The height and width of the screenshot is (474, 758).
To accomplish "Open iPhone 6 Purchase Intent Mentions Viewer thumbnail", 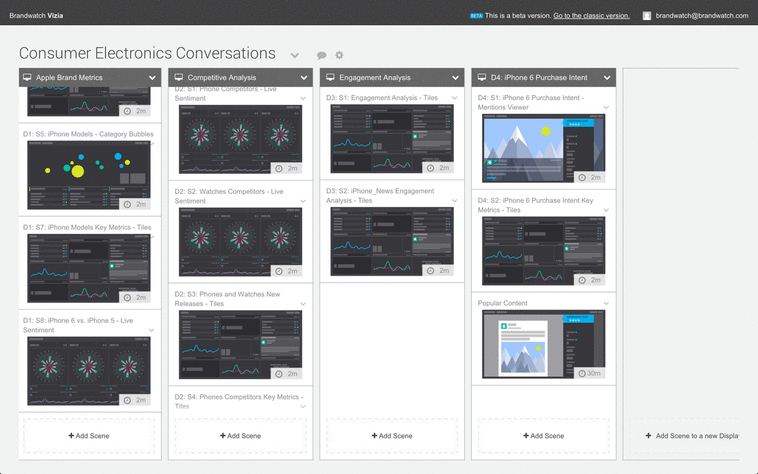I will point(543,143).
